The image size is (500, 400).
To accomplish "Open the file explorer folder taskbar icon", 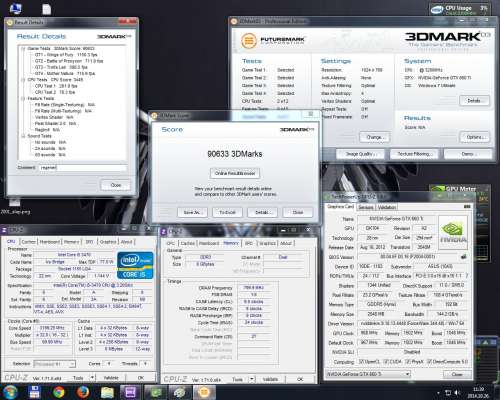I will tap(107, 392).
